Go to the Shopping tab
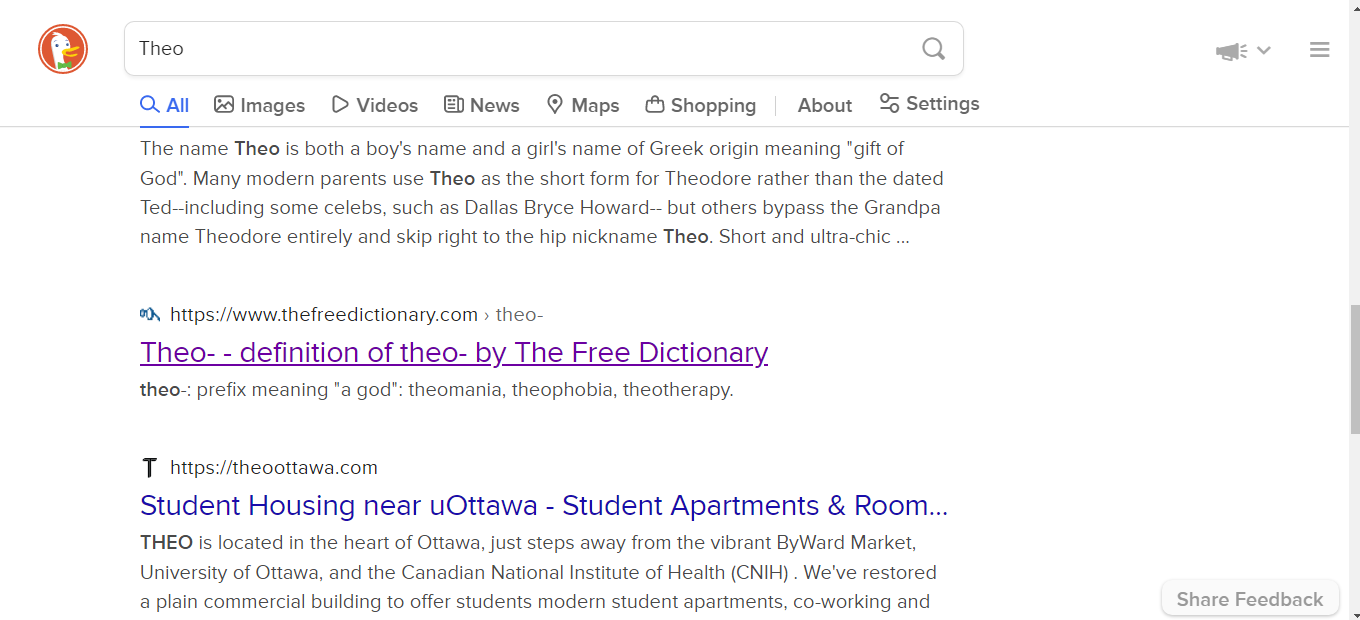Screen dimensions: 1360x620 (x=701, y=105)
